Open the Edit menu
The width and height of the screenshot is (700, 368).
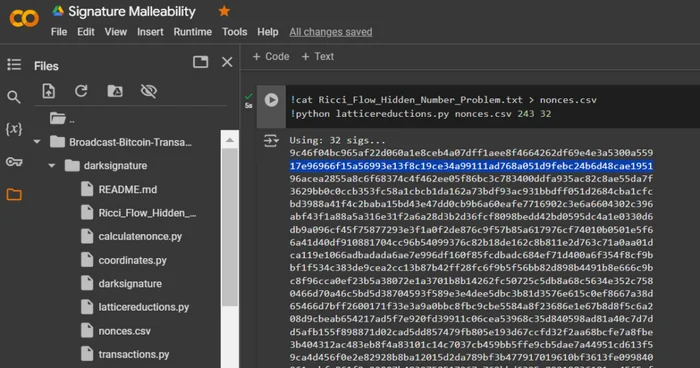tap(86, 32)
